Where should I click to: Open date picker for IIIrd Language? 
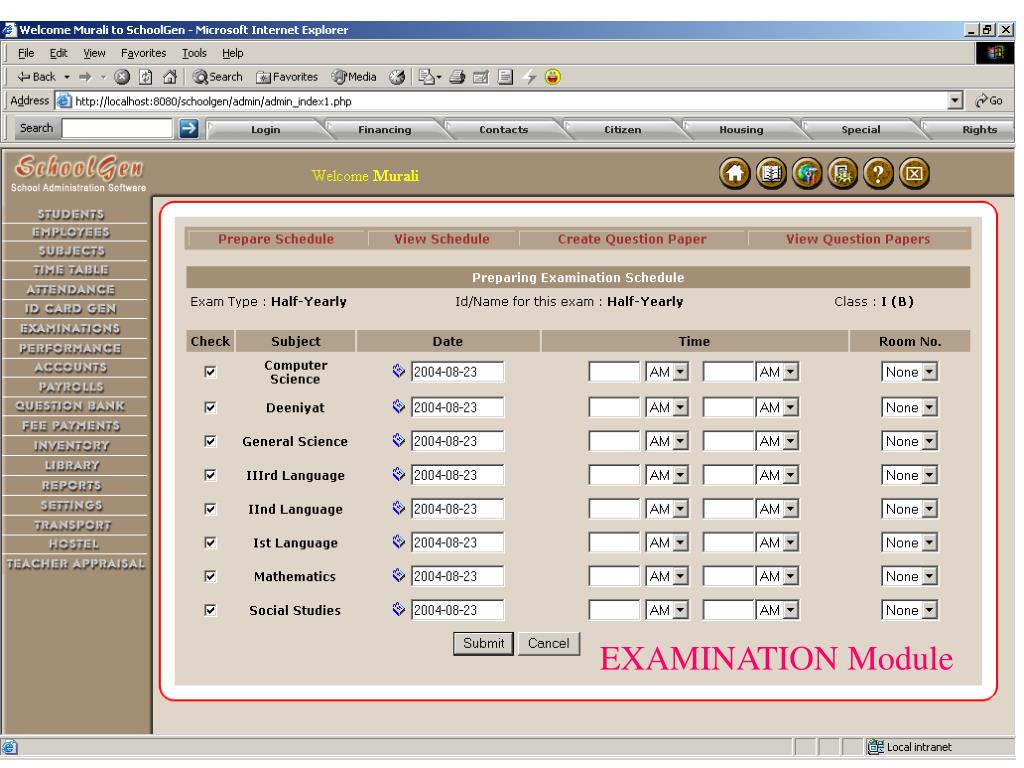coord(398,474)
